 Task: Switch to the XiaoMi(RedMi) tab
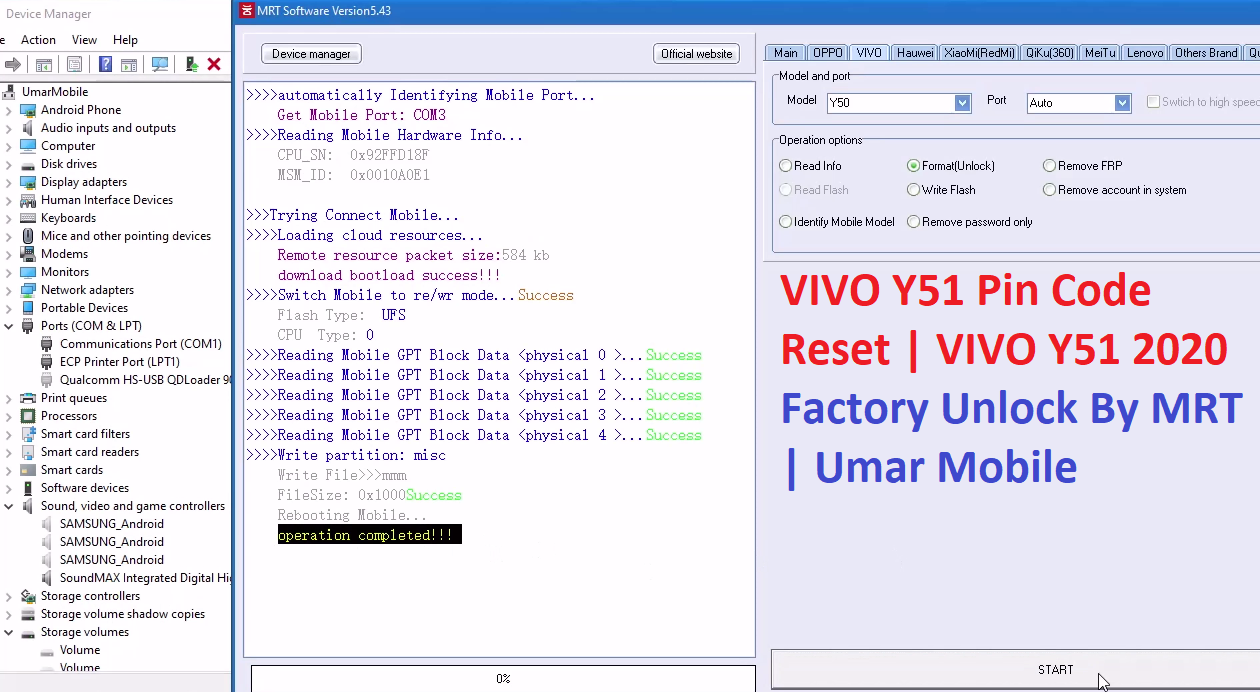coord(978,53)
